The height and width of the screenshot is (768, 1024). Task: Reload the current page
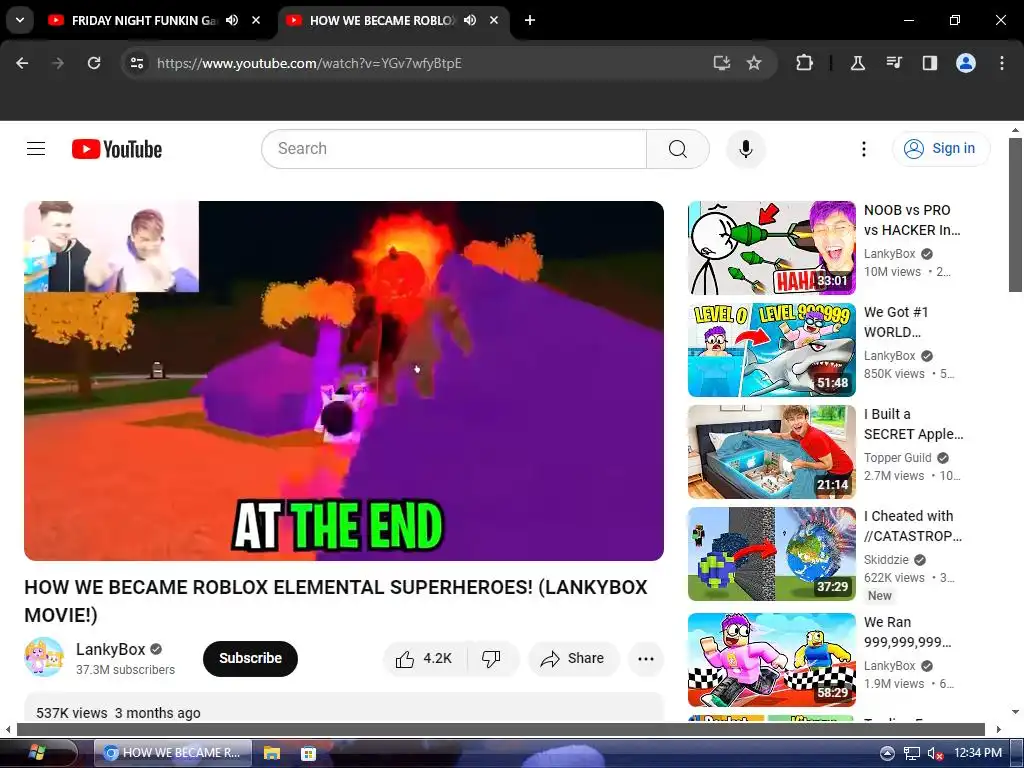(x=94, y=63)
